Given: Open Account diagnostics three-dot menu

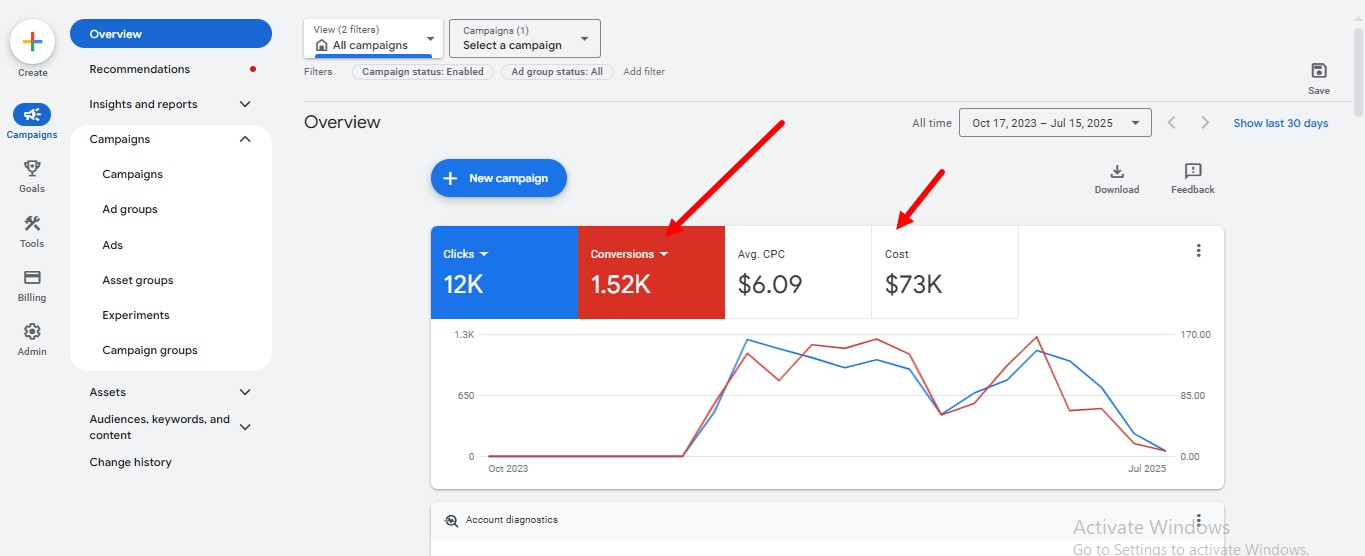Looking at the screenshot, I should click(1198, 521).
